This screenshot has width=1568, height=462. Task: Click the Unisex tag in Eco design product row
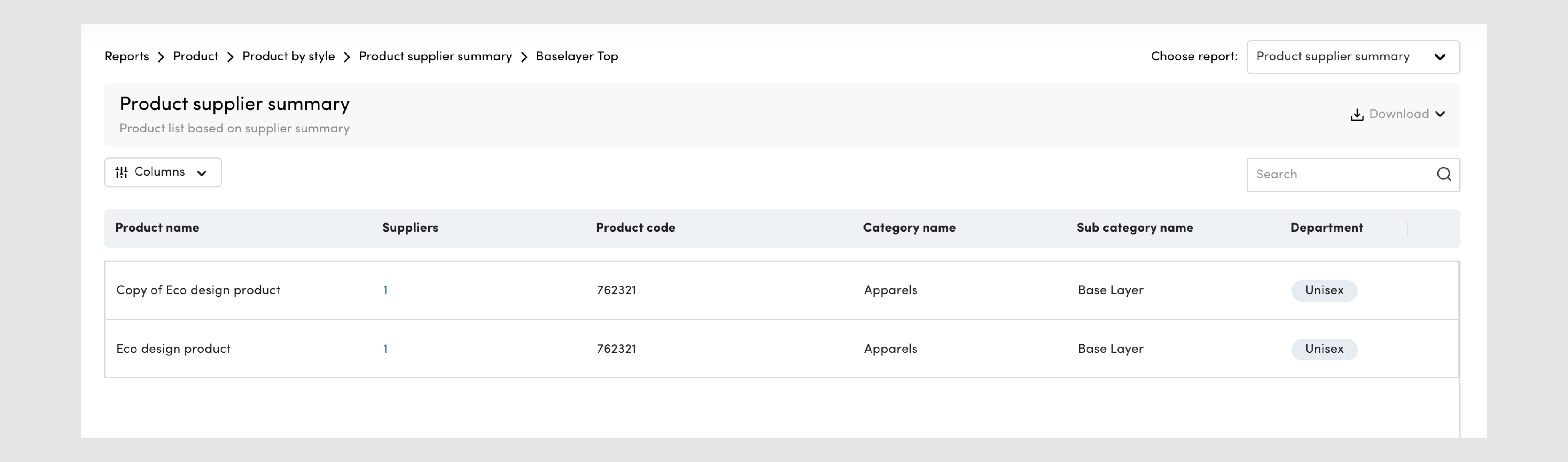point(1324,349)
